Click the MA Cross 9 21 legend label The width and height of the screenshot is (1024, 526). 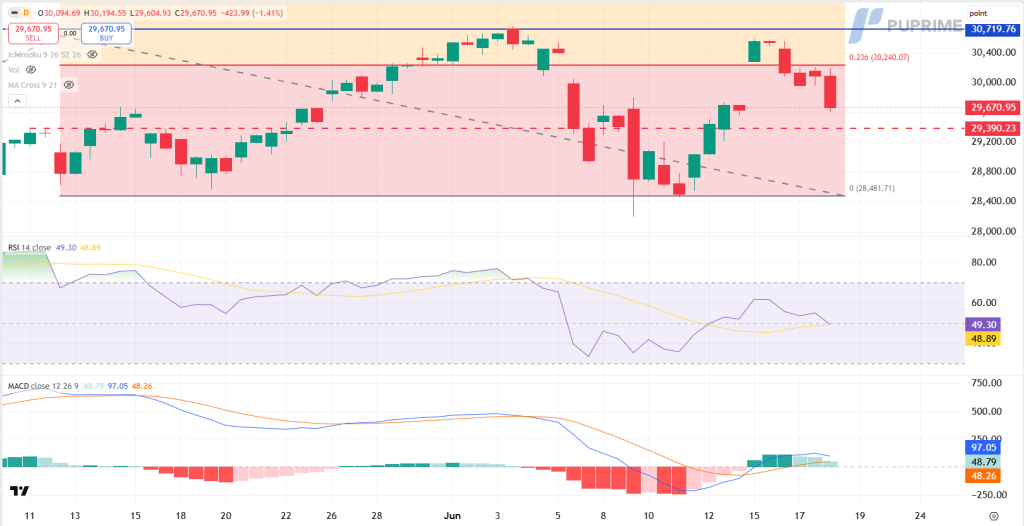click(x=35, y=85)
